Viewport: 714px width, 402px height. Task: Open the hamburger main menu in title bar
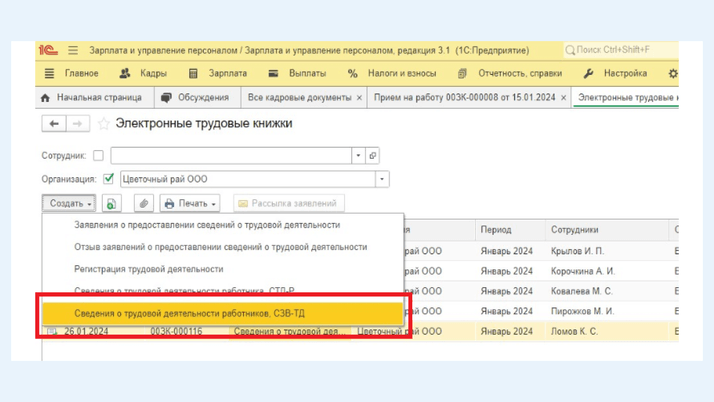coord(73,50)
